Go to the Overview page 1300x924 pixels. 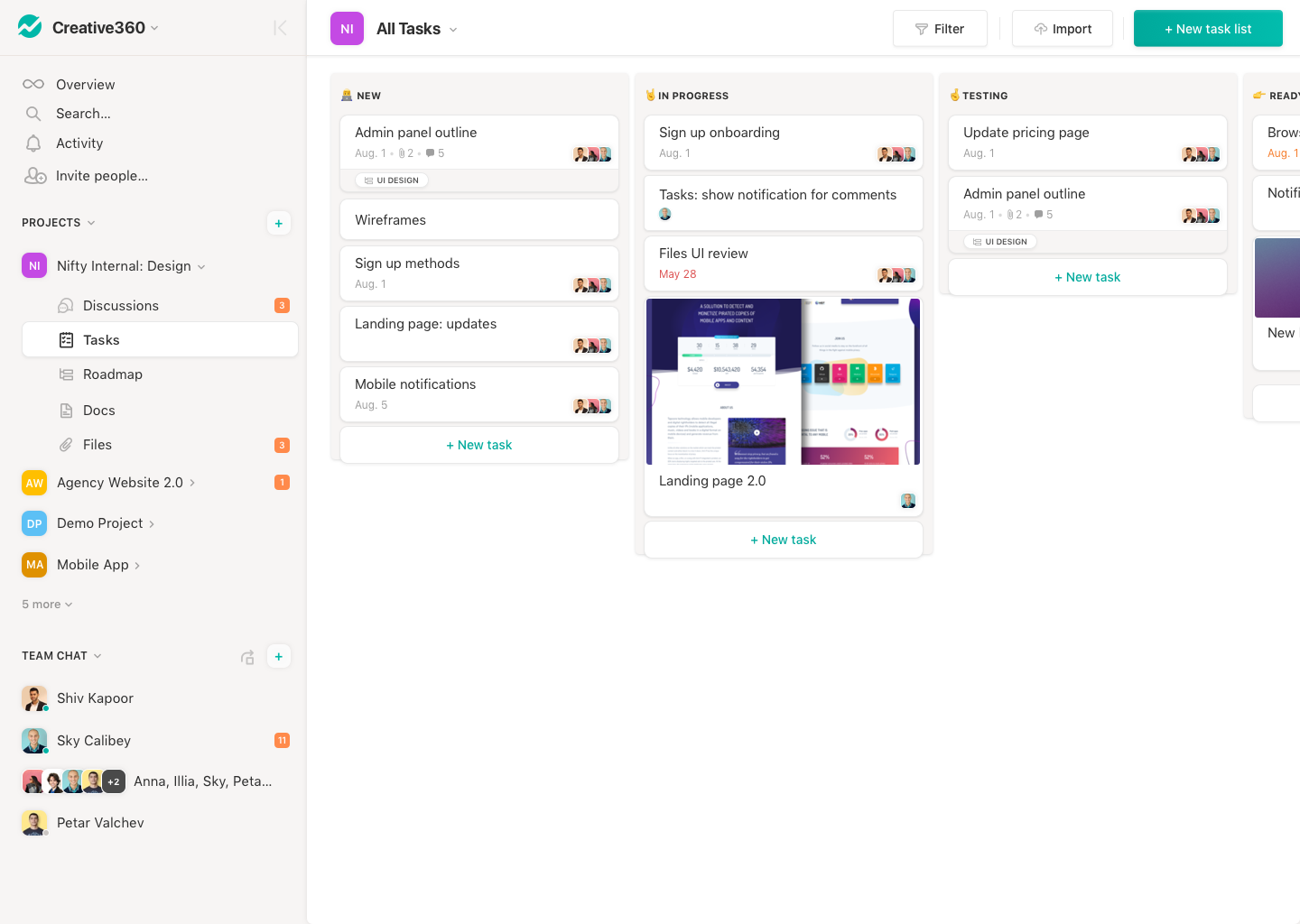(x=86, y=85)
